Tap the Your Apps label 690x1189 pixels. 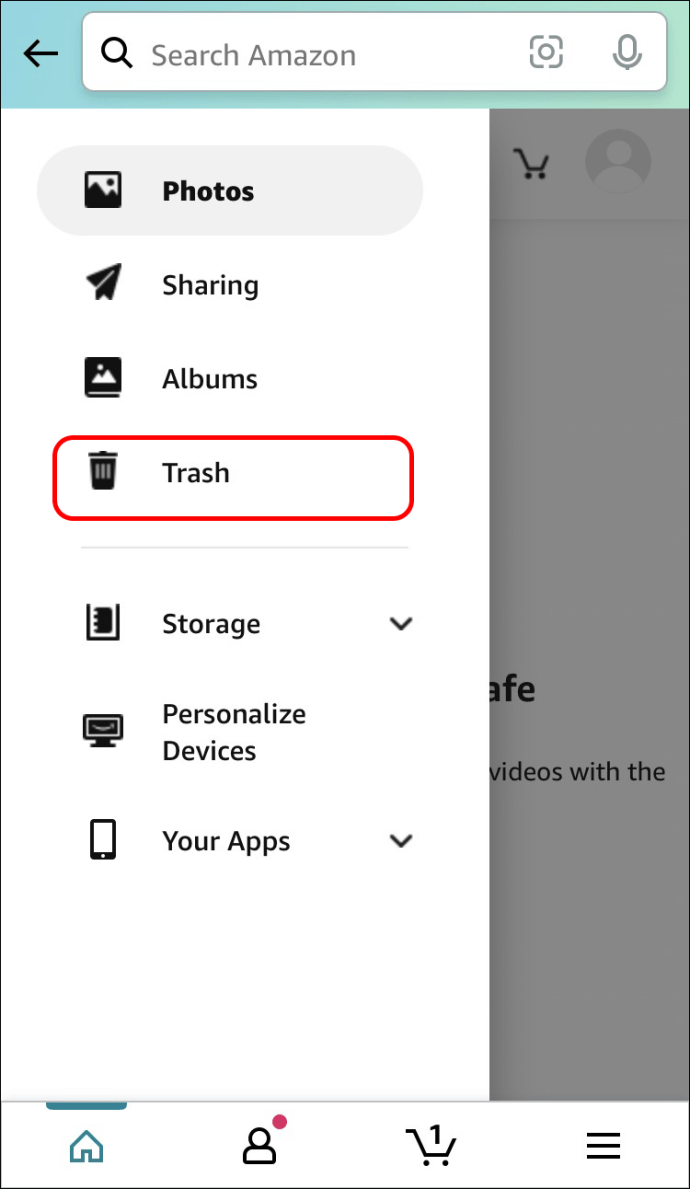pos(226,841)
